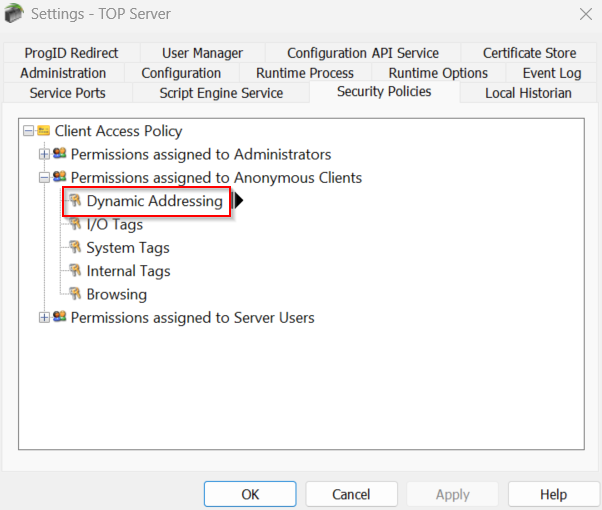Click the Anonymous Clients group users icon
This screenshot has height=510, width=602.
(x=60, y=177)
